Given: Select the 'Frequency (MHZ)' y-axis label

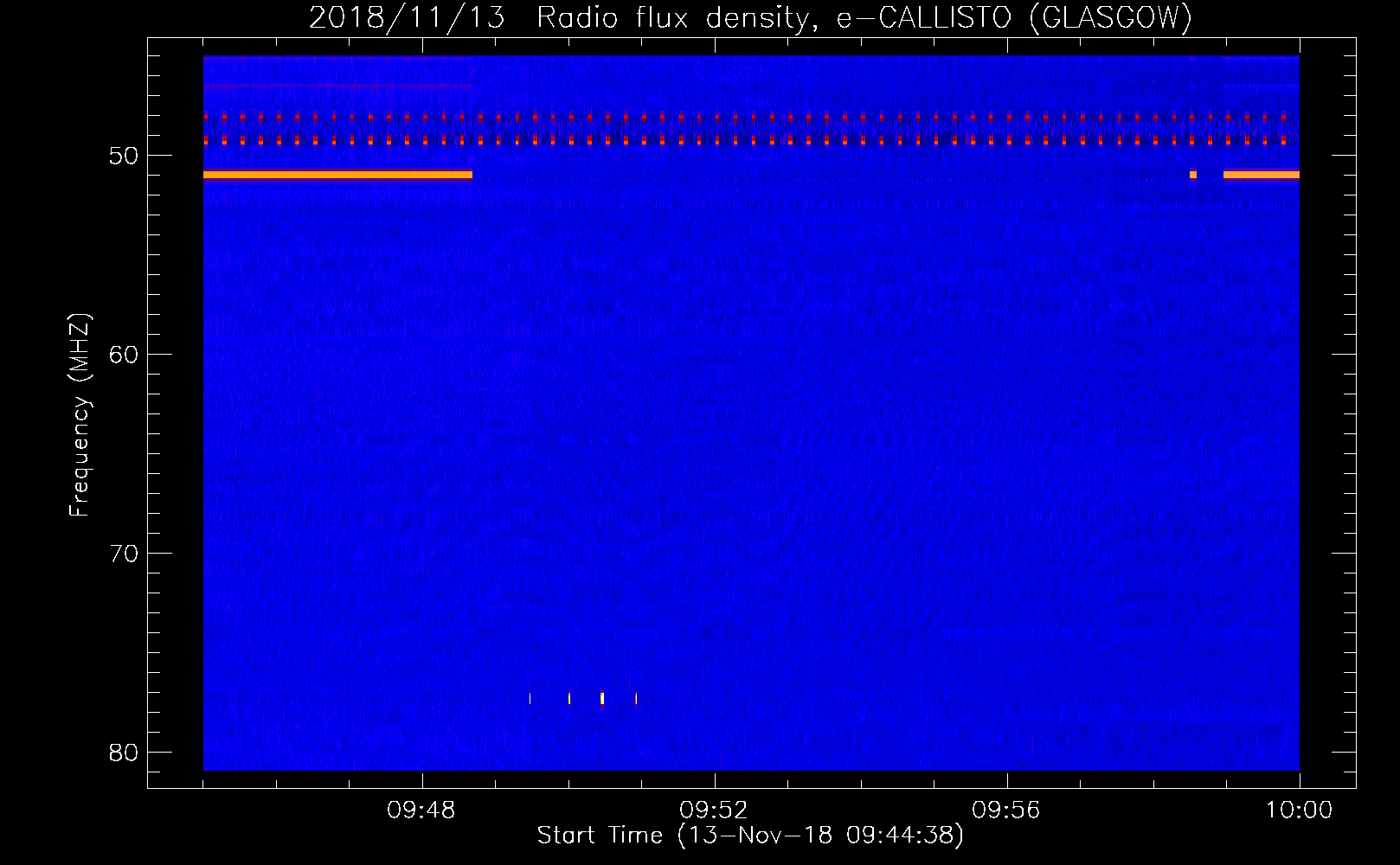Looking at the screenshot, I should coord(80,414).
